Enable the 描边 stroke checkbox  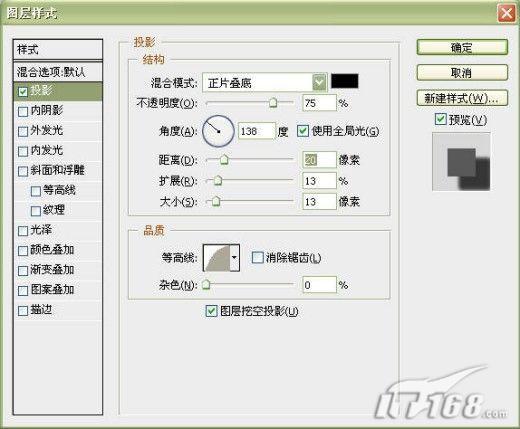23,311
